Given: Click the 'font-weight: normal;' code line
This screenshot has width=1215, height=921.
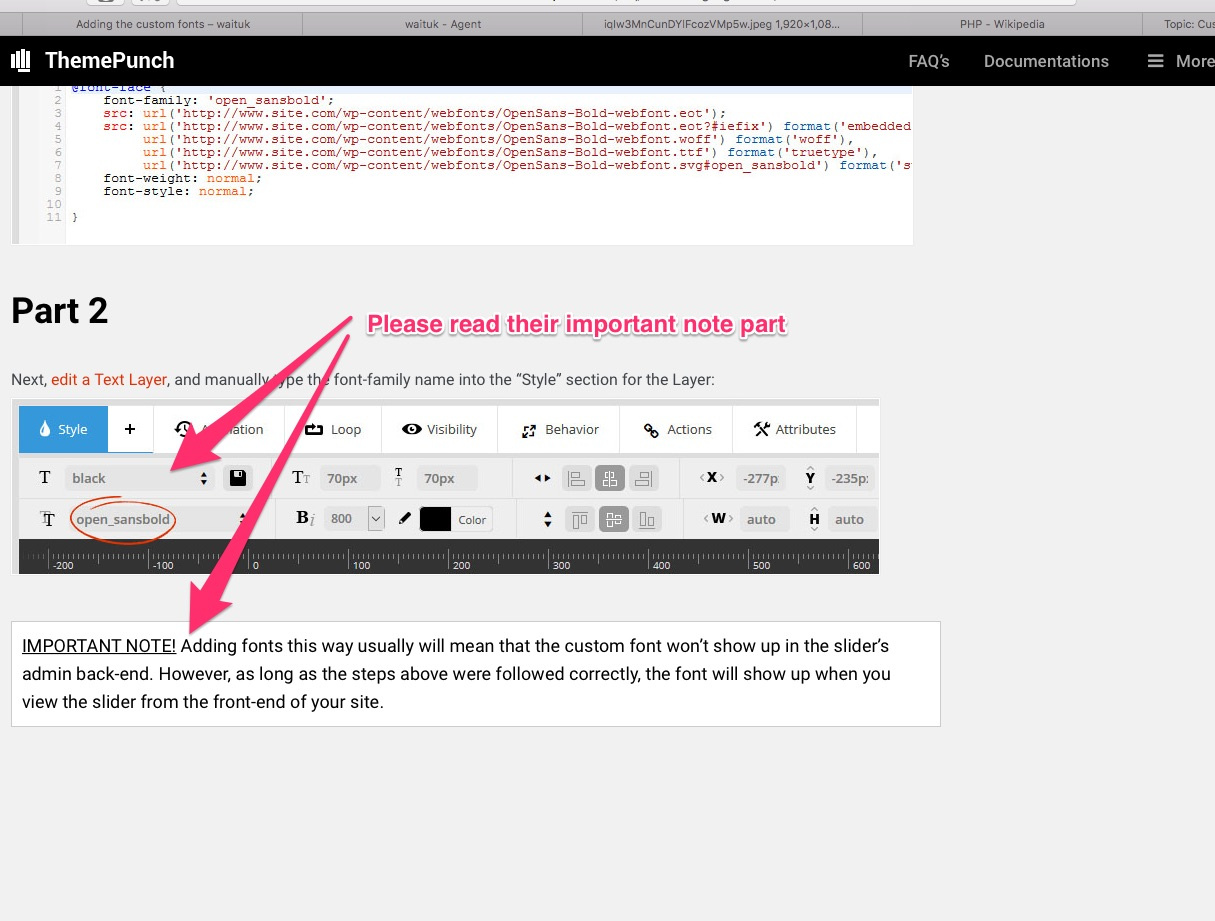Looking at the screenshot, I should point(183,178).
